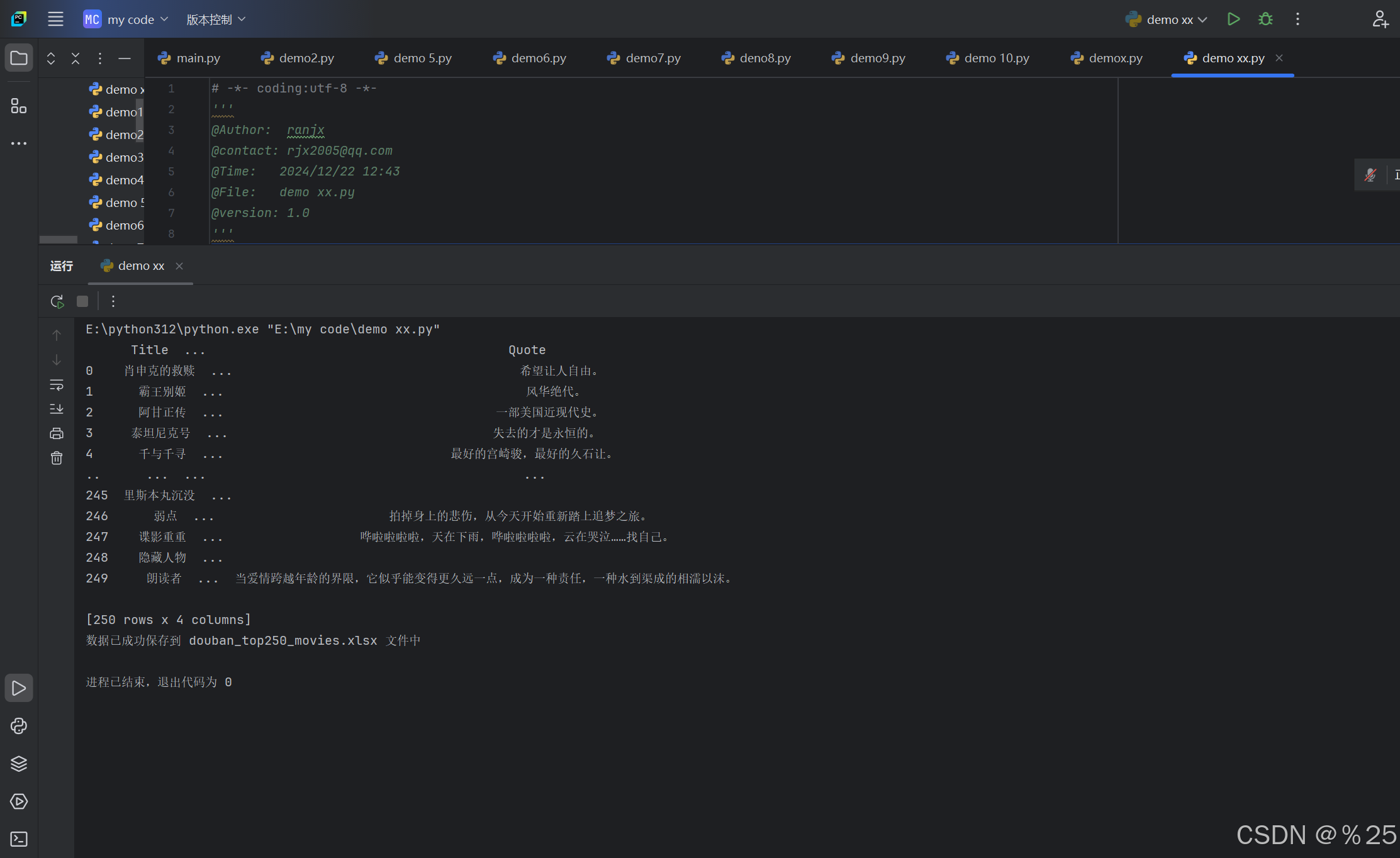The height and width of the screenshot is (858, 1400).
Task: Click the Rerun demo xx icon
Action: coord(57,302)
